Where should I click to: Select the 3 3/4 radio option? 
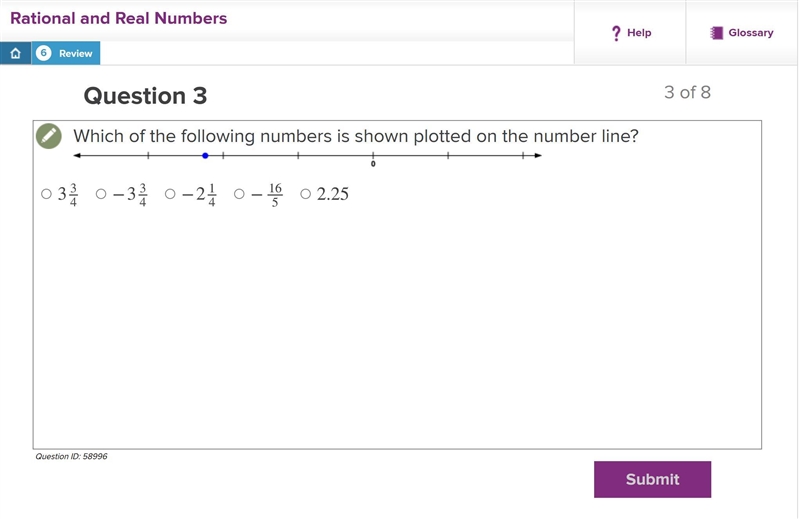(x=46, y=194)
